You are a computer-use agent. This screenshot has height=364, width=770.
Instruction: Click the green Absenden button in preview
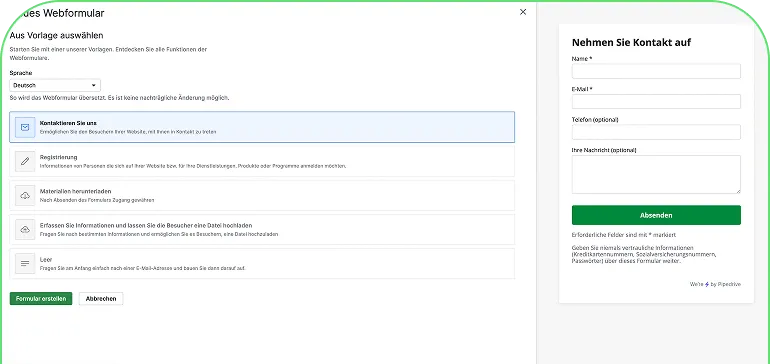click(656, 215)
